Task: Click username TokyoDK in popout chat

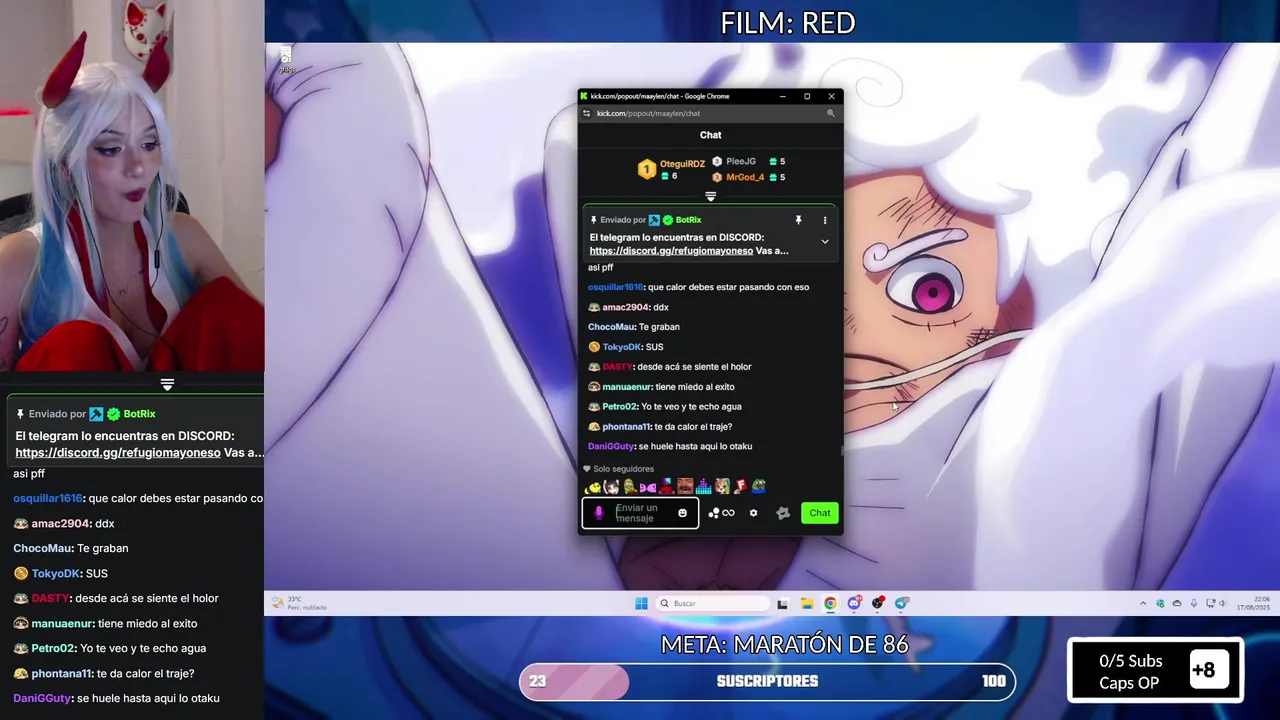Action: pos(621,347)
